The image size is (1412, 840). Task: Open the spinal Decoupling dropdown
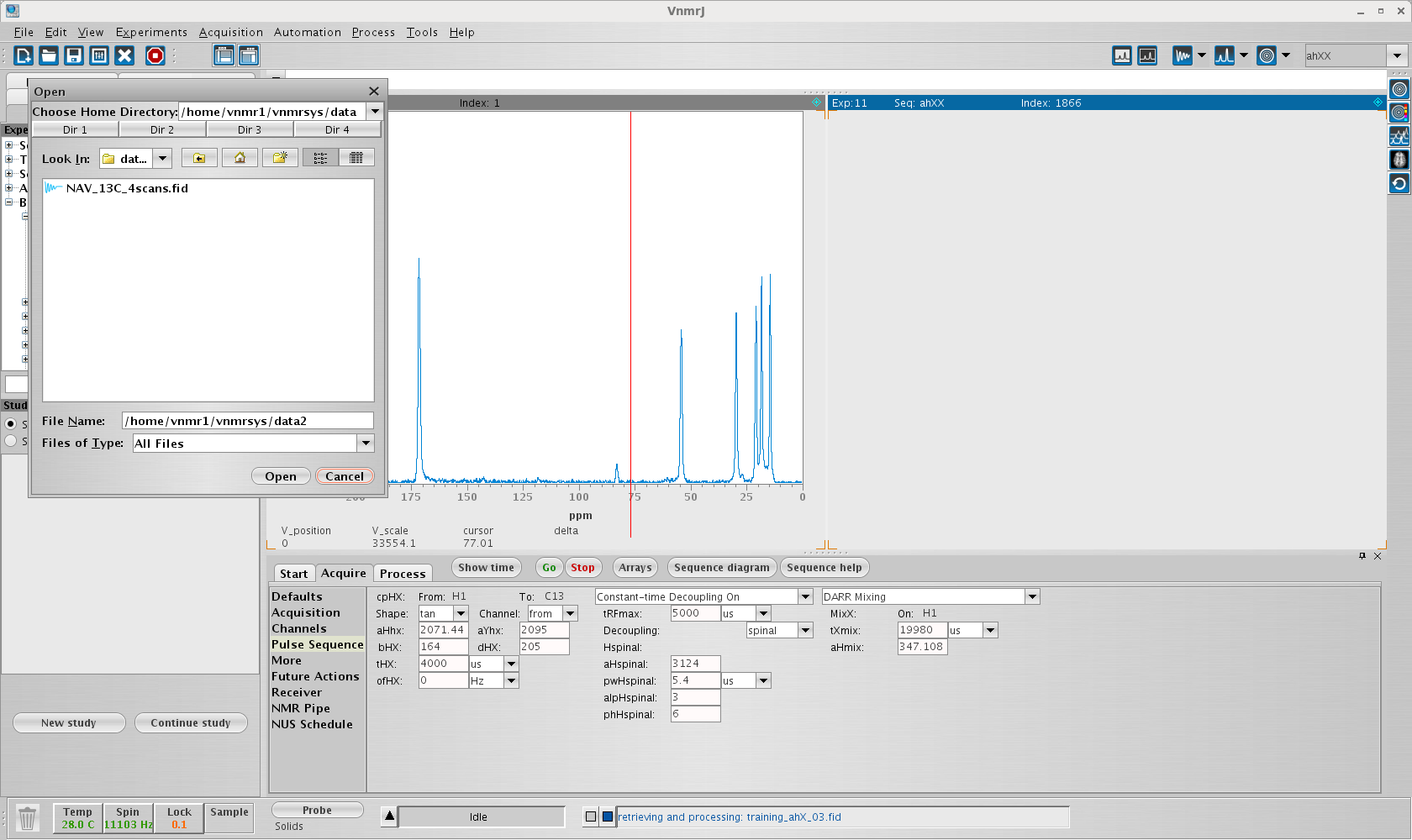point(805,631)
